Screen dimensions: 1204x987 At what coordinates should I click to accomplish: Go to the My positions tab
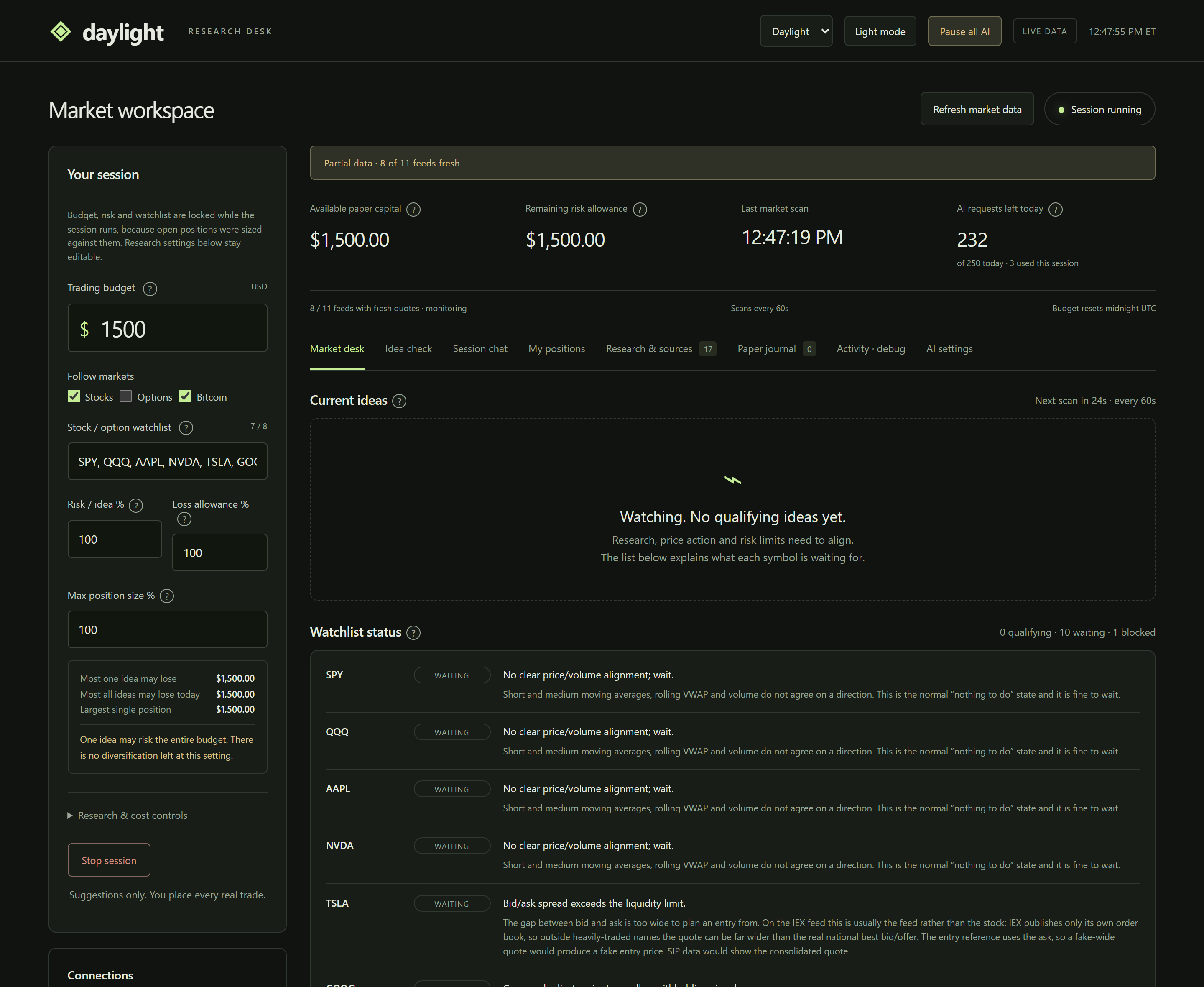point(557,348)
